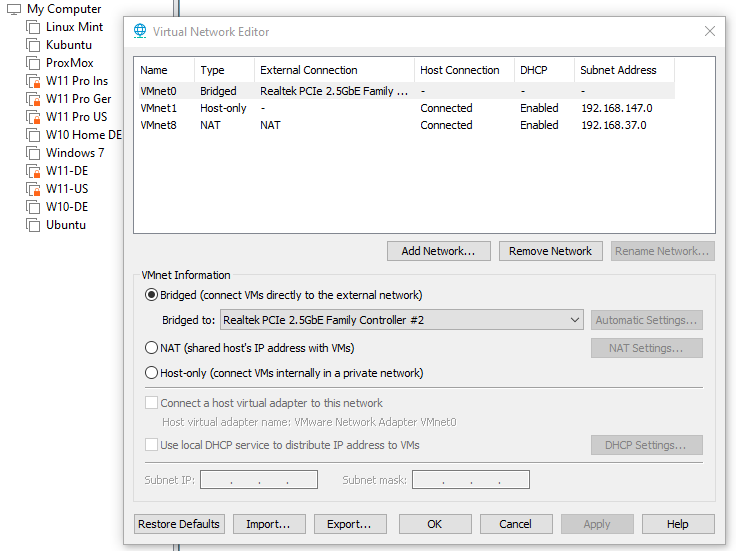Click the Virtual Network Editor globe icon

140,31
